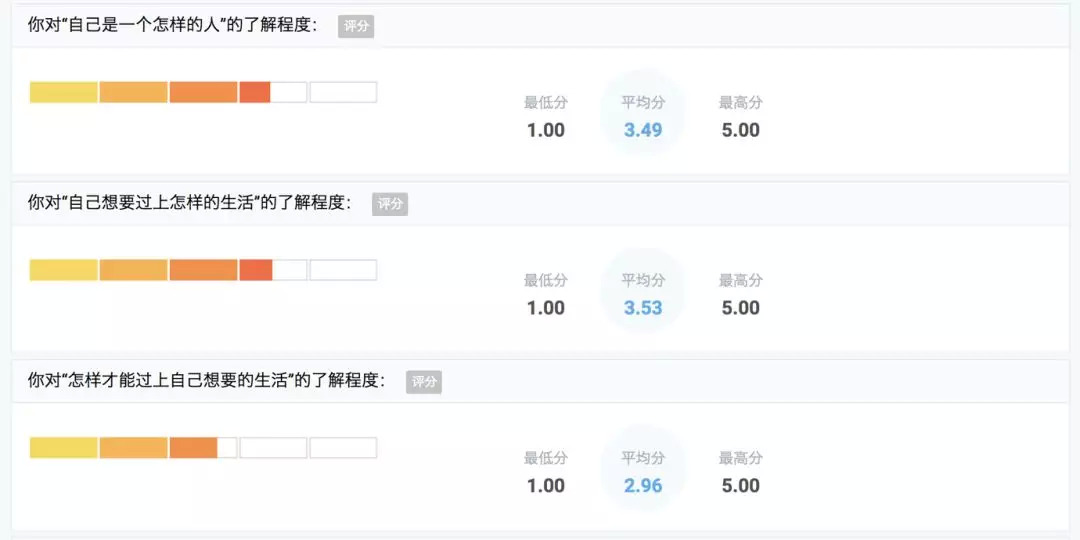This screenshot has width=1080, height=540.
Task: Click second light-orange segment in second question's bar
Action: (x=133, y=270)
